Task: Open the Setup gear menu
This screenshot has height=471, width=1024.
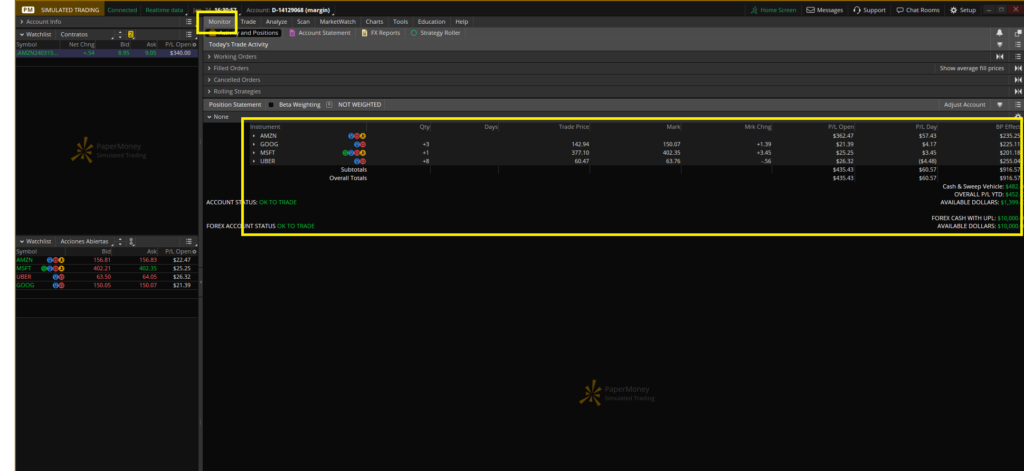Action: (963, 10)
